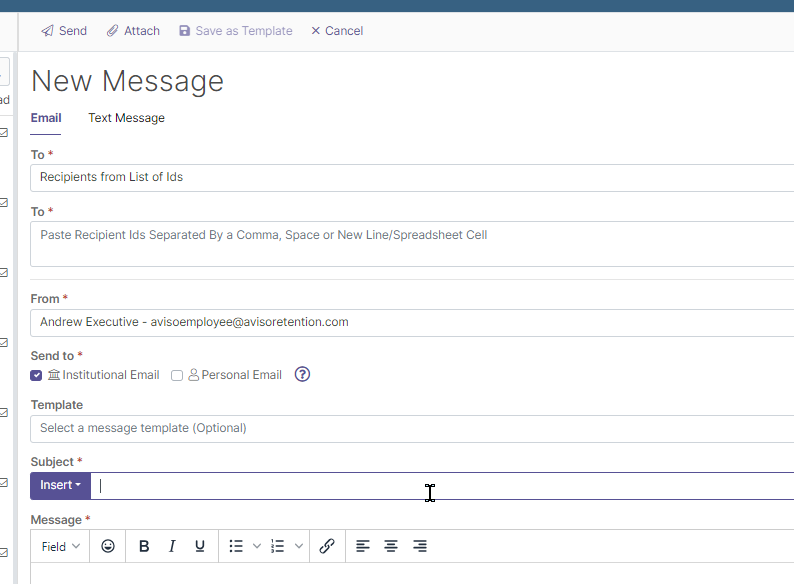Open the Field dropdown in message toolbar
Image resolution: width=794 pixels, height=584 pixels.
[60, 547]
